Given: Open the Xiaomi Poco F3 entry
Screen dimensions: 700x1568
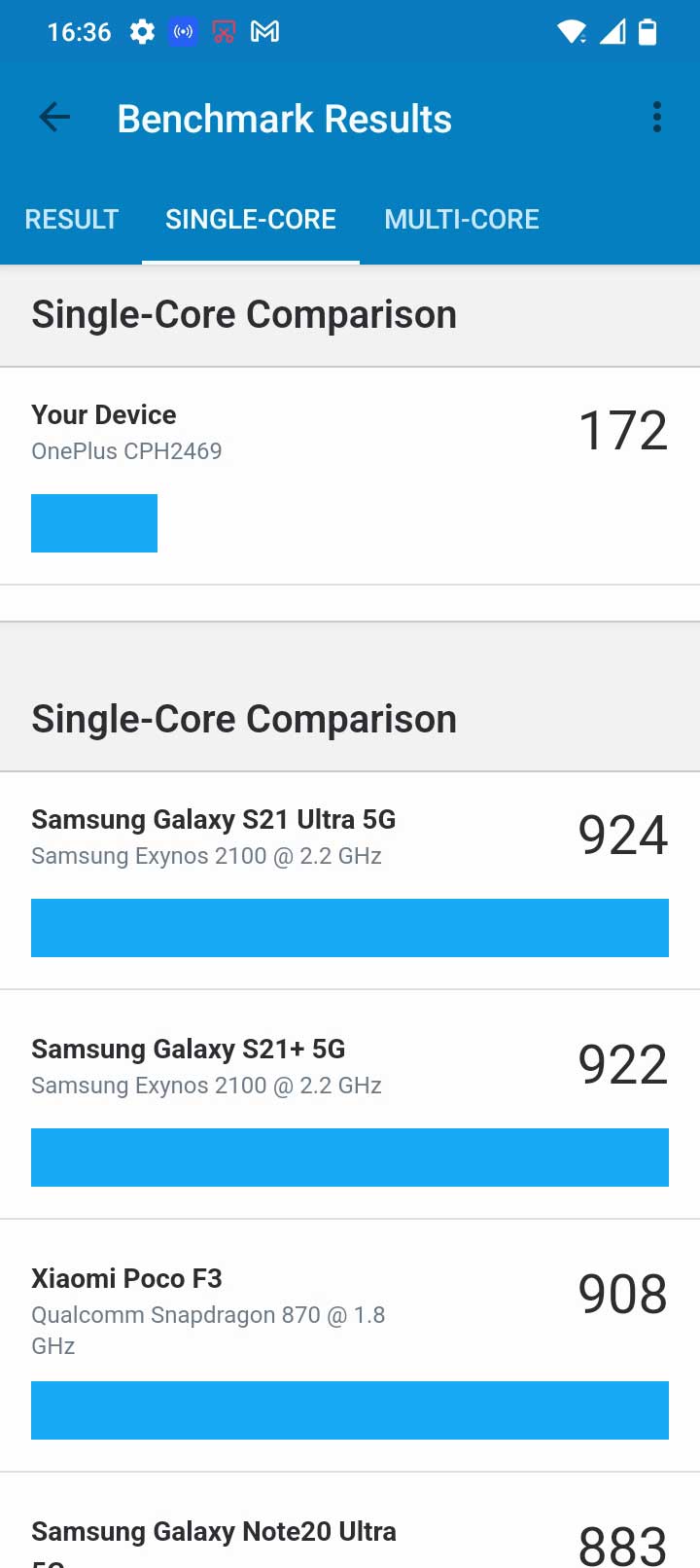Looking at the screenshot, I should point(127,1279).
